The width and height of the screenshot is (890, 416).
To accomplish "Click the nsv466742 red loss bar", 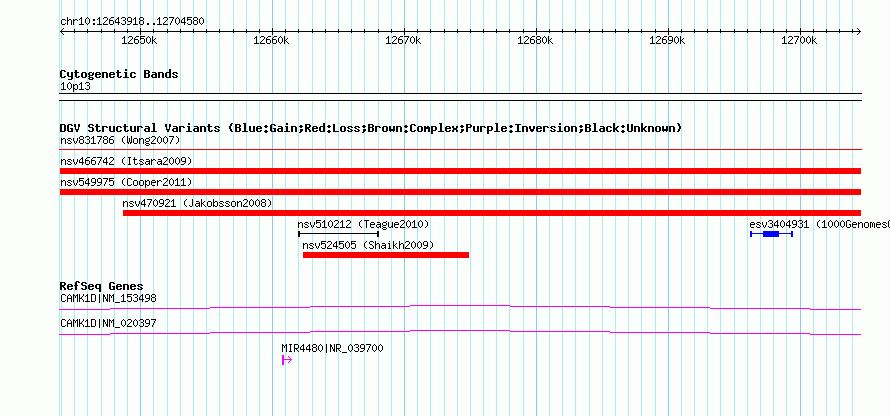I will pos(460,171).
